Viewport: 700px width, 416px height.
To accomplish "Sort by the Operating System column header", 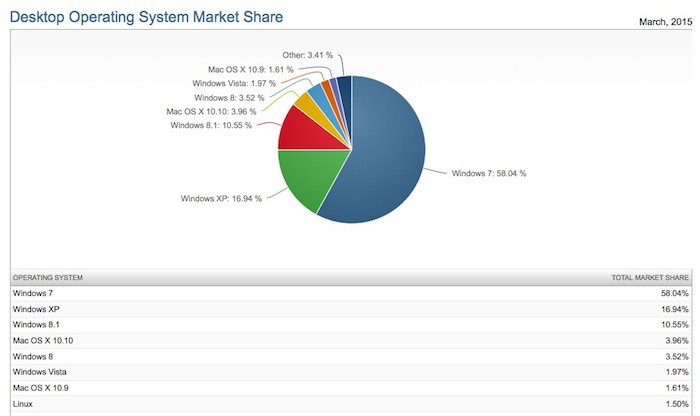I will pyautogui.click(x=47, y=276).
